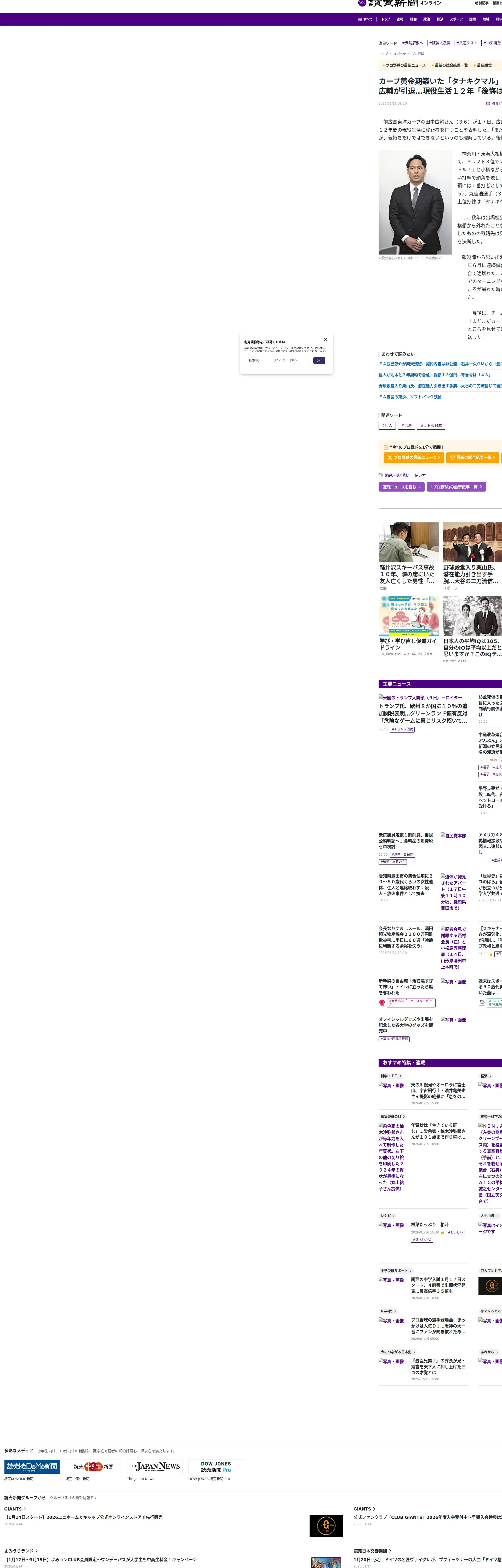This screenshot has width=502, height=1568.
Task: Open The Japan News logo thumbnail
Action: point(155,1466)
